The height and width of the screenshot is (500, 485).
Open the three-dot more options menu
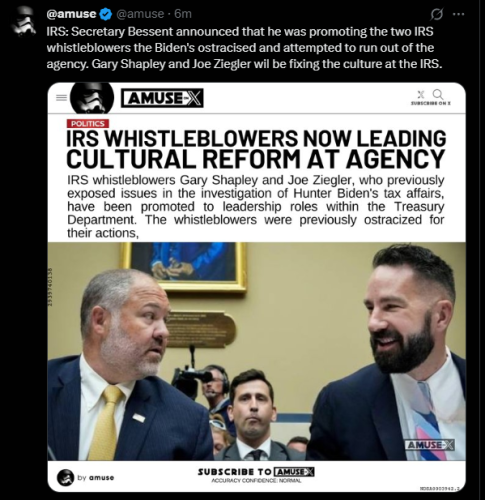click(x=458, y=14)
